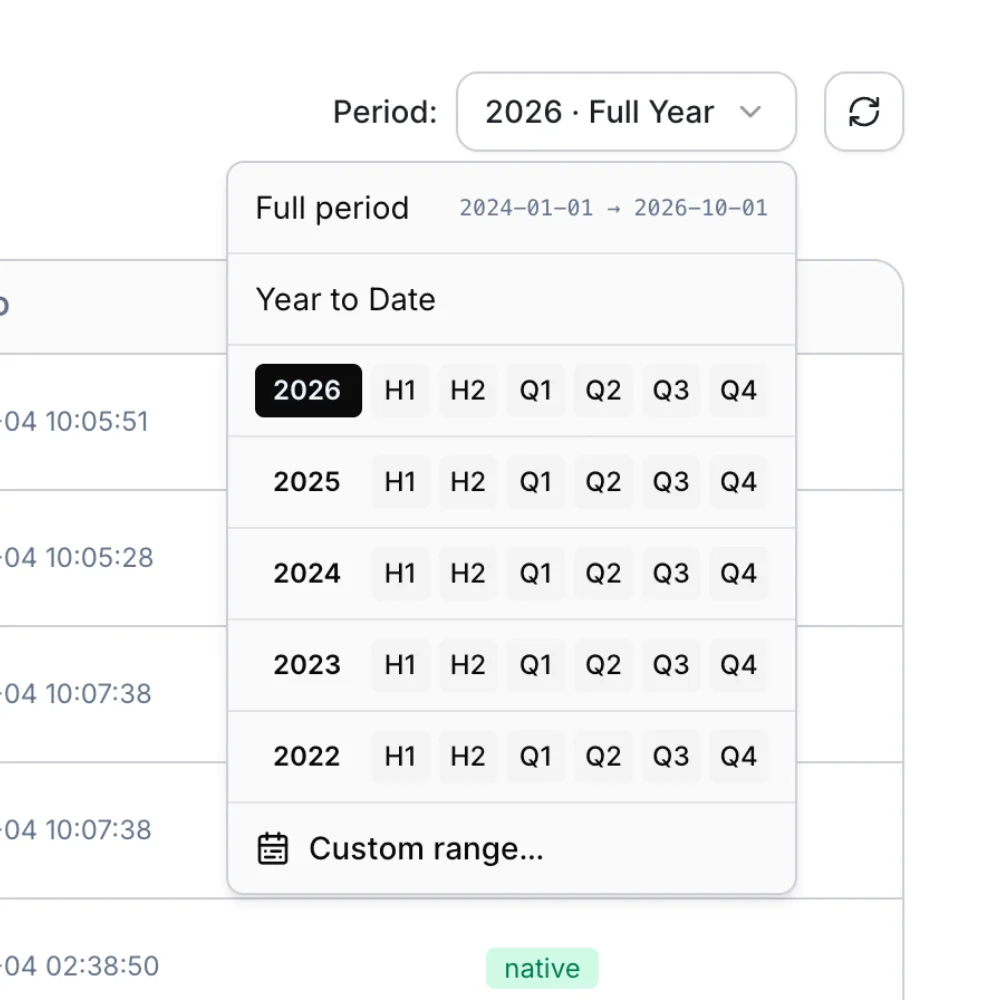Select full year 2024
Viewport: 1000px width, 1000px height.
(308, 573)
